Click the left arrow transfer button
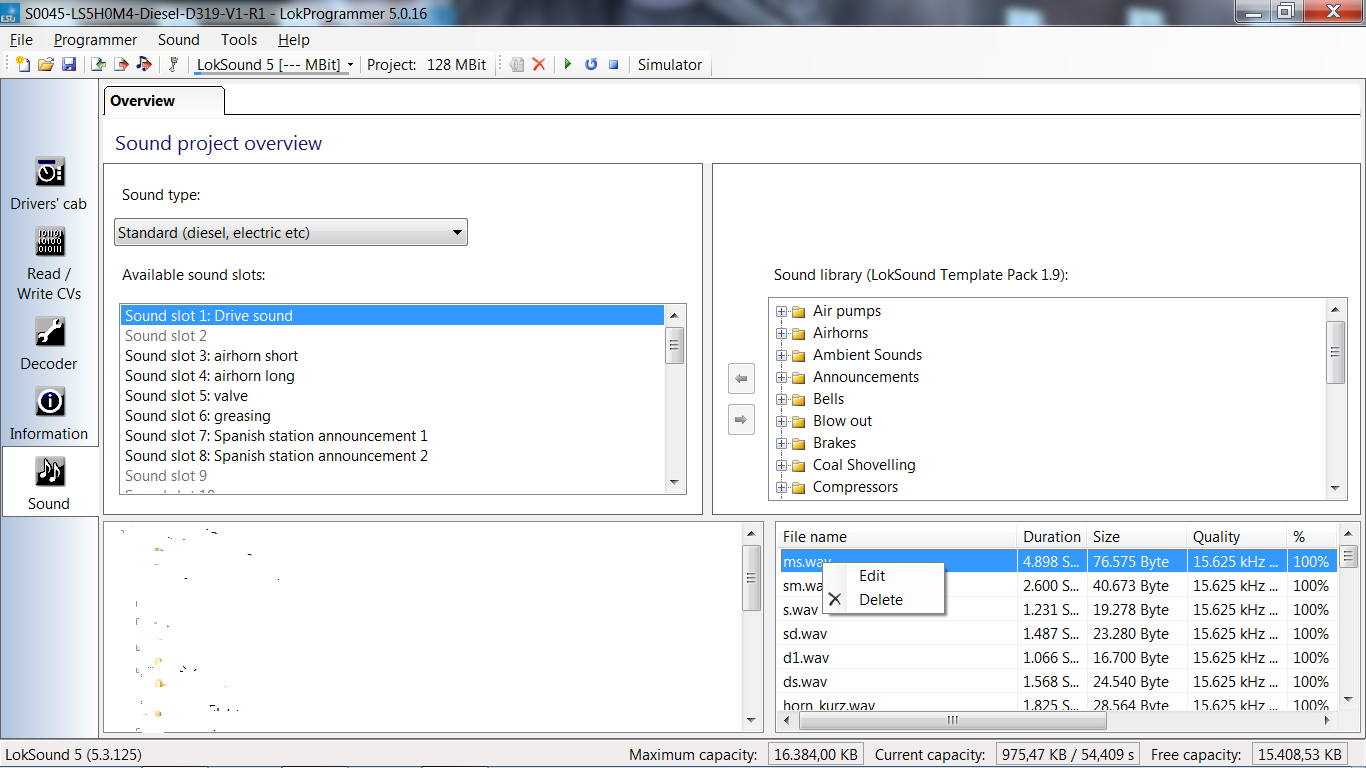 pyautogui.click(x=741, y=379)
